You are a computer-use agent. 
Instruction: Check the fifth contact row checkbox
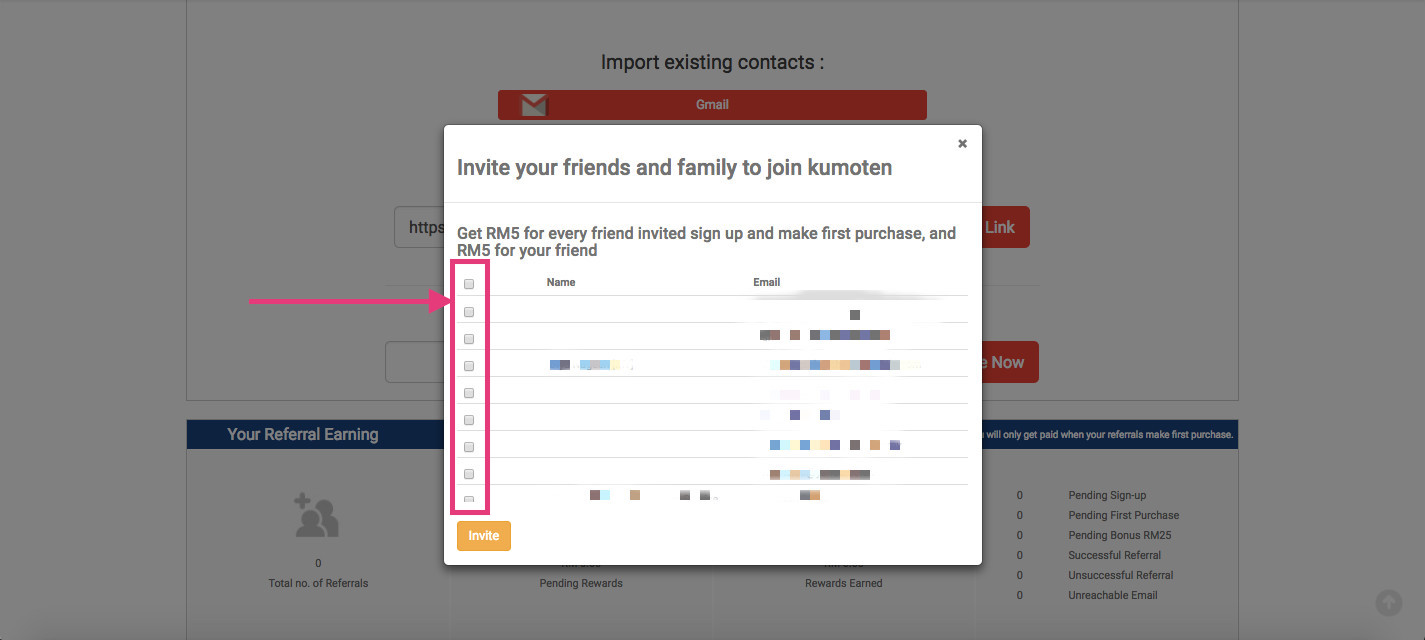(469, 420)
